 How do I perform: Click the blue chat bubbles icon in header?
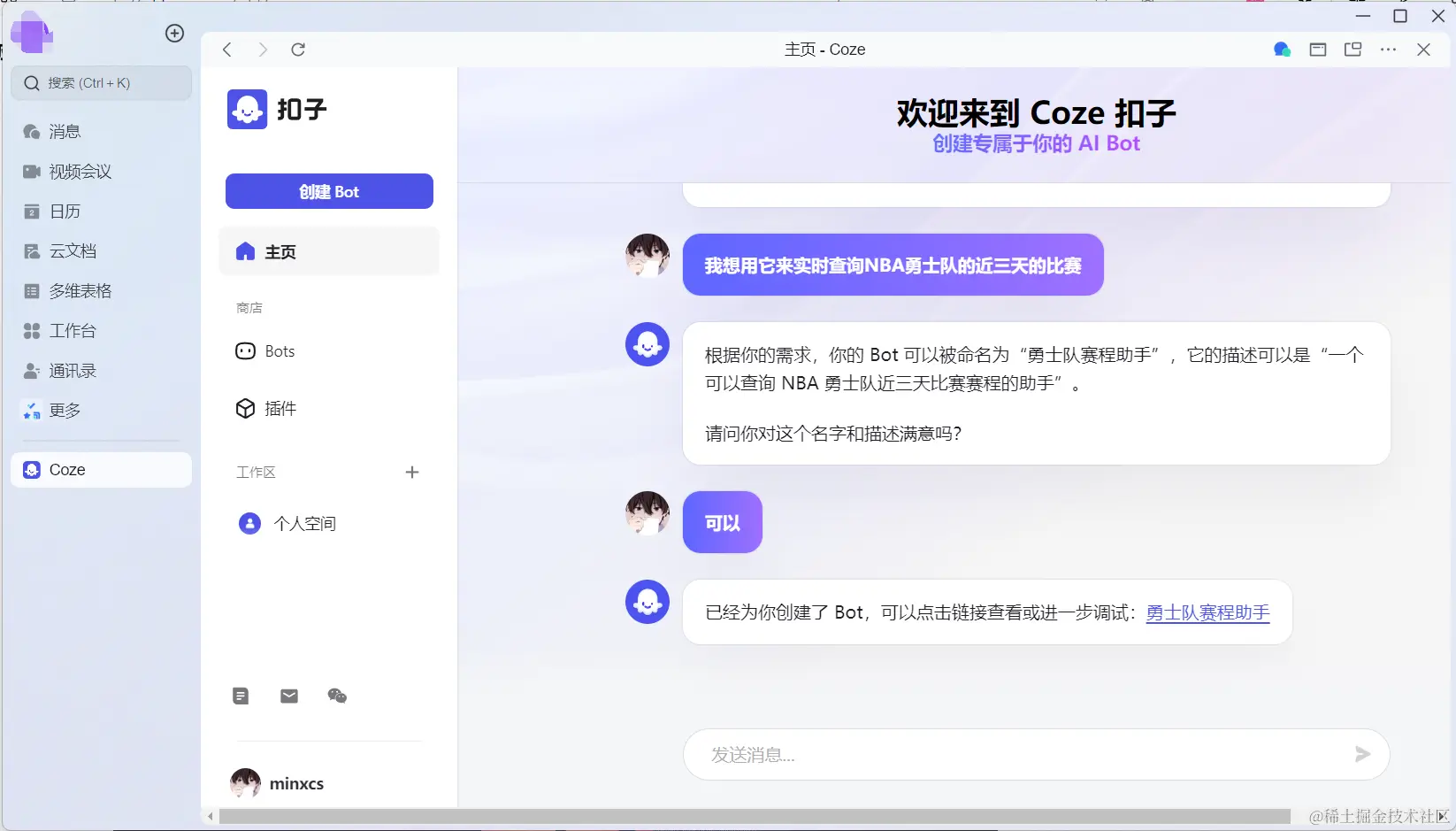tap(1282, 50)
